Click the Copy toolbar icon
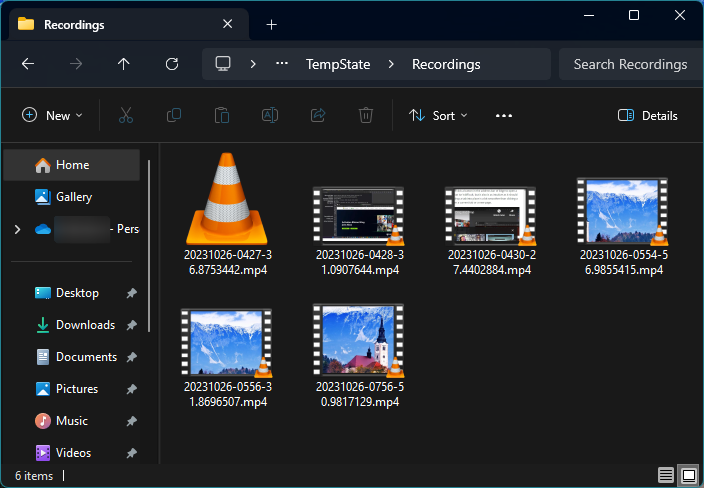The height and width of the screenshot is (488, 704). pos(174,115)
